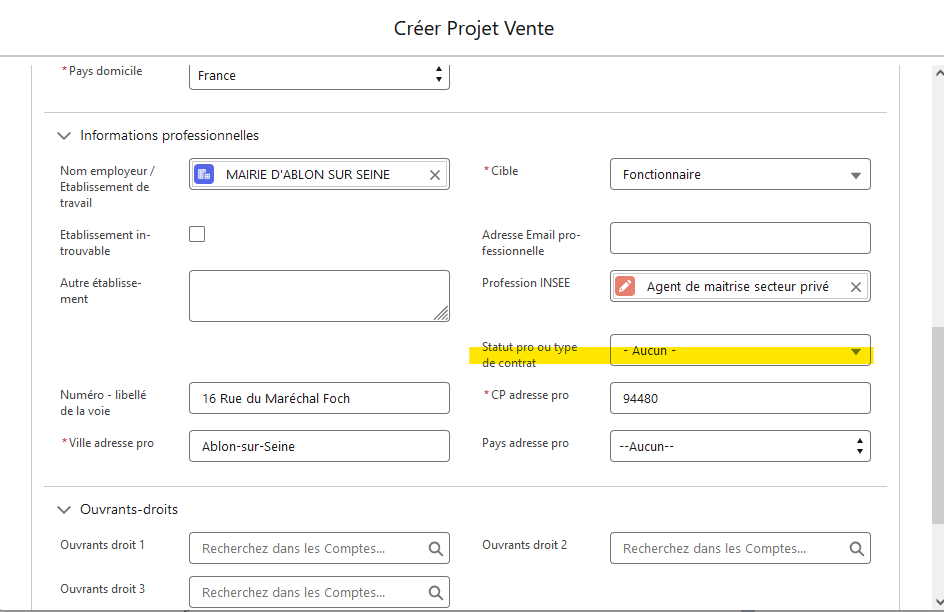Click search icon in Ouvrants droit 3 field

click(x=435, y=593)
